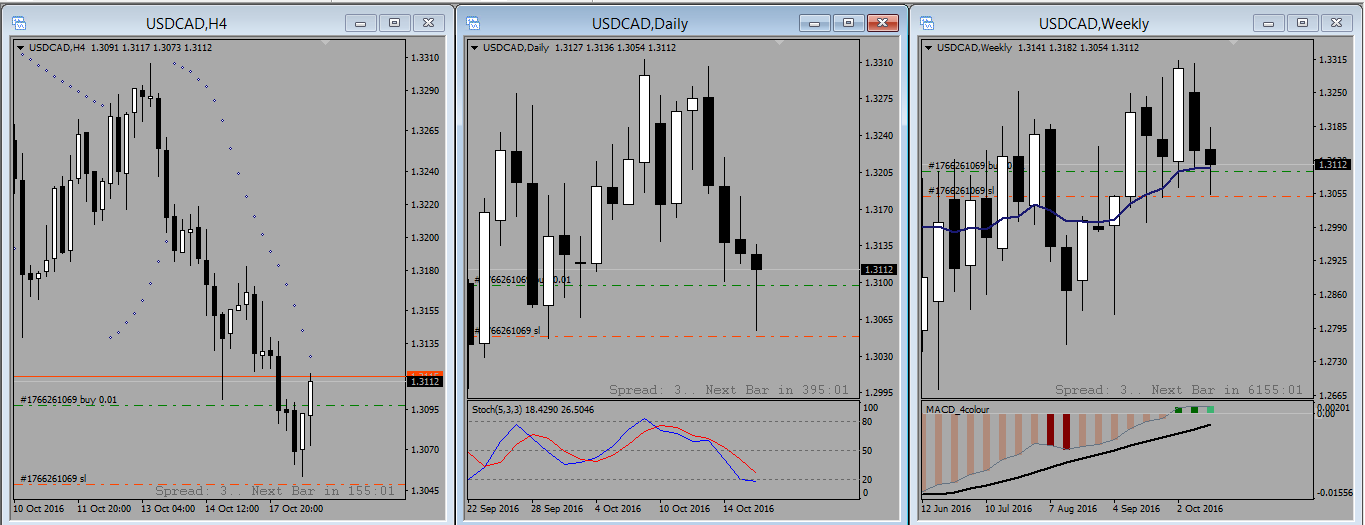
Task: Close the USDCAD,H4 chart window
Action: pos(428,22)
